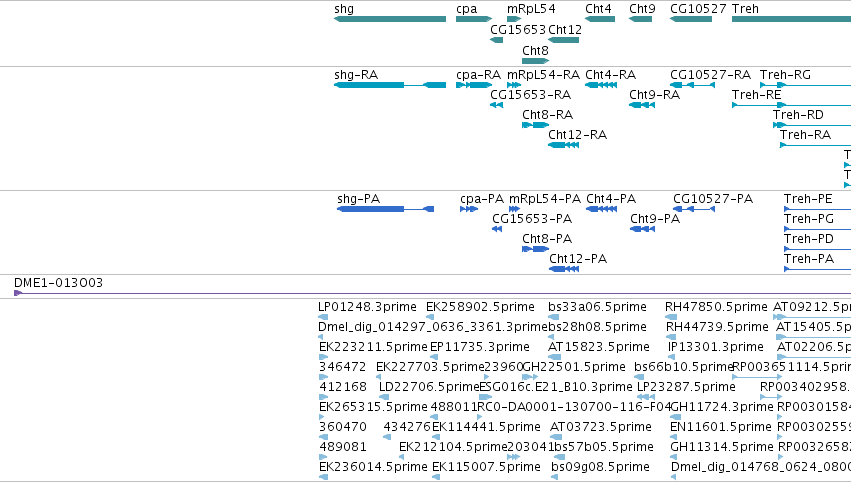Select the Treh gene bar
The image size is (851, 482).
click(791, 19)
